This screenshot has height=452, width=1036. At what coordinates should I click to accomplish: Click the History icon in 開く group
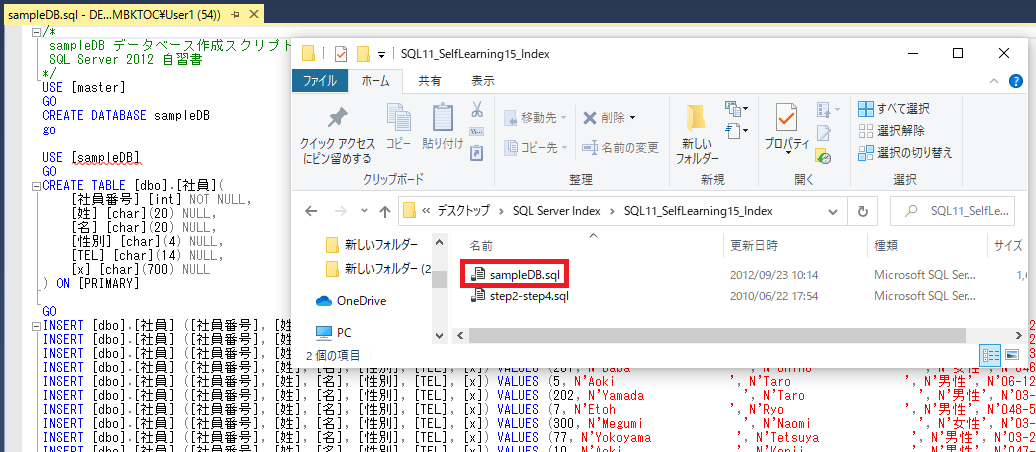point(823,156)
